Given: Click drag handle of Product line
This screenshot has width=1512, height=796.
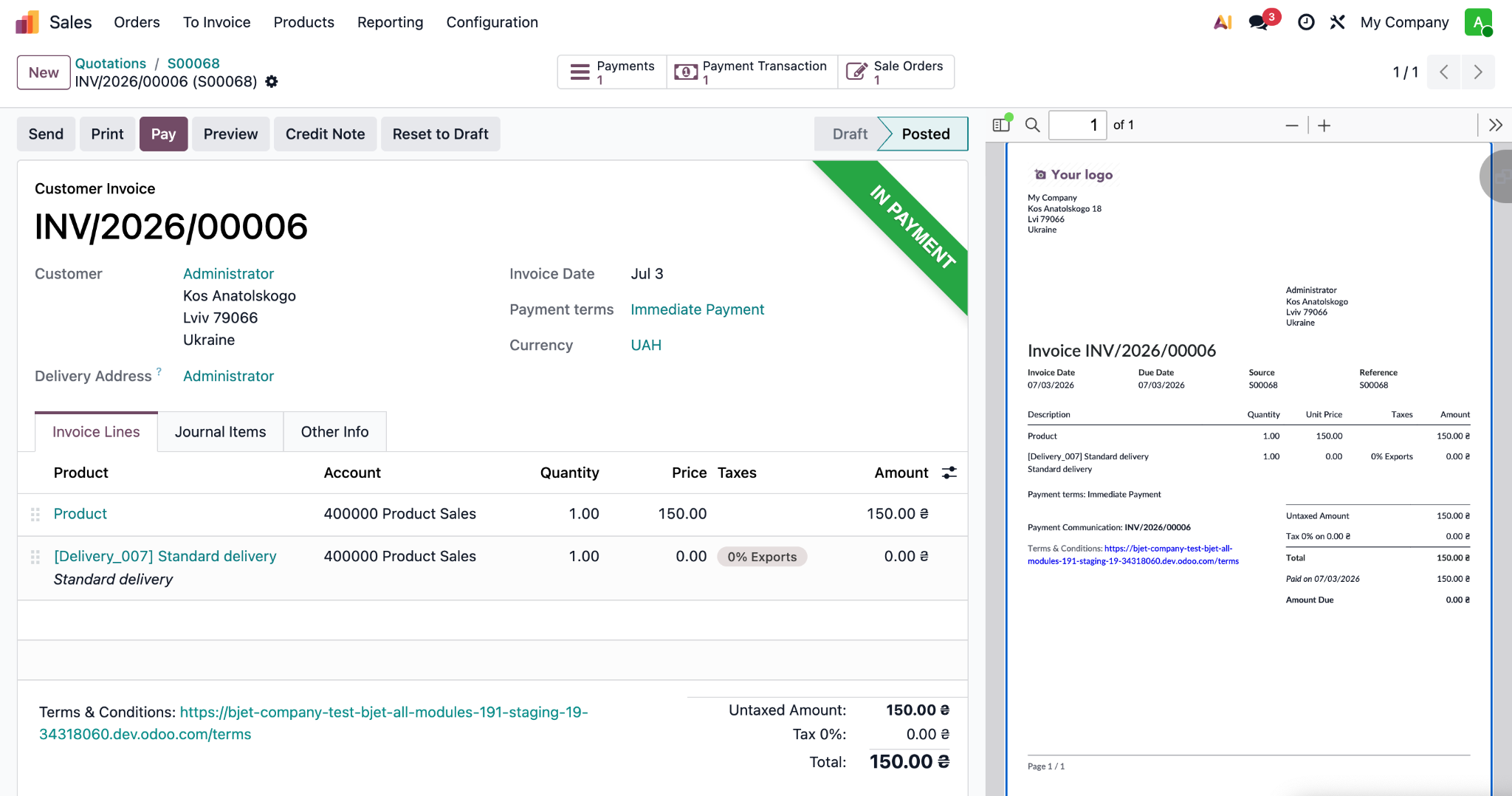Looking at the screenshot, I should pyautogui.click(x=35, y=514).
